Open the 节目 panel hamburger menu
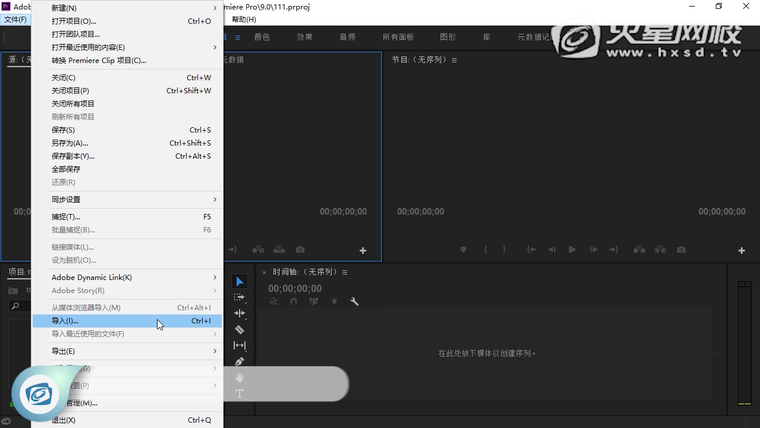Viewport: 760px width, 428px height. pyautogui.click(x=454, y=60)
